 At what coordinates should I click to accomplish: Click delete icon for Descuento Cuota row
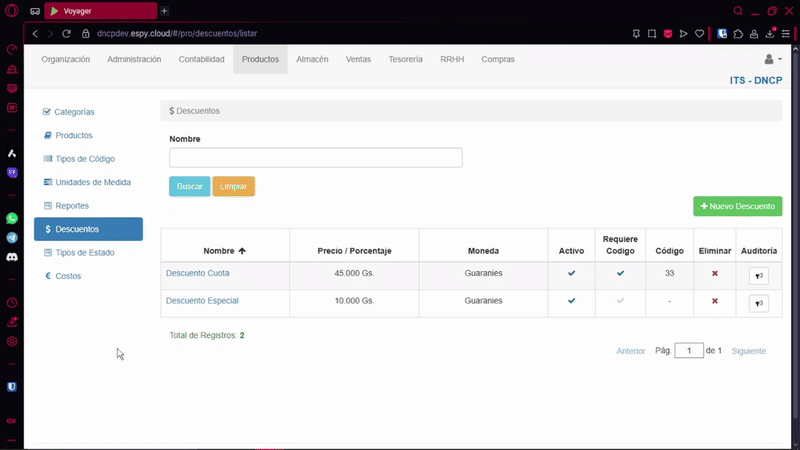tap(714, 273)
